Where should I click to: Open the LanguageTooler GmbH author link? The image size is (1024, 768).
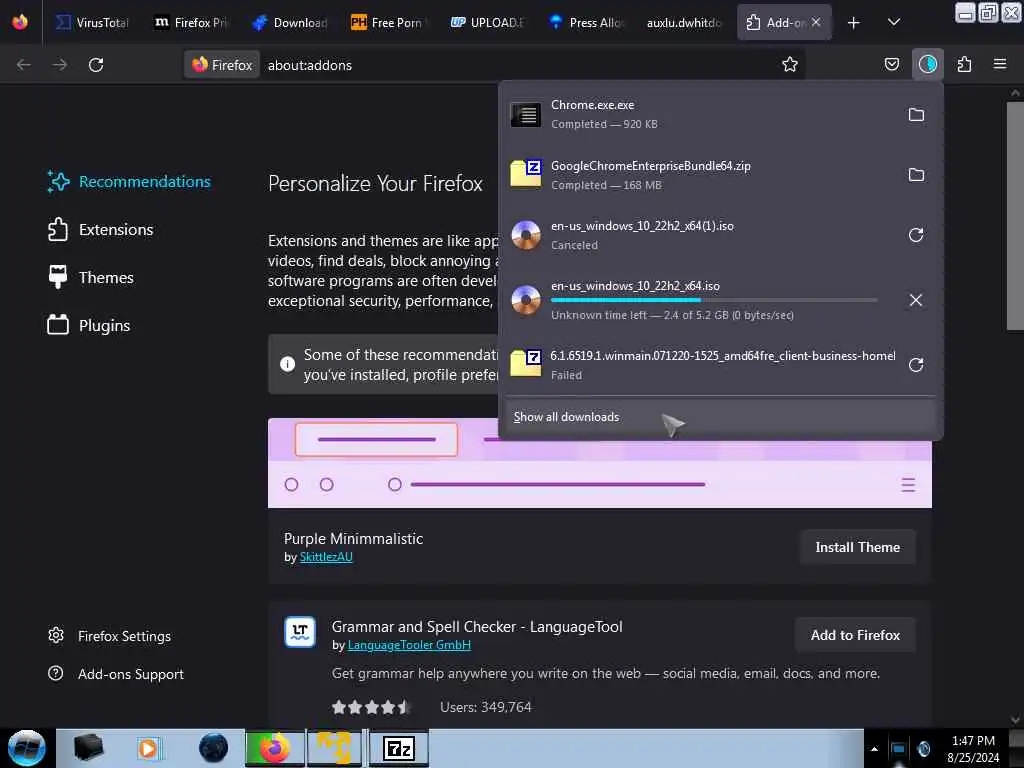tap(409, 645)
